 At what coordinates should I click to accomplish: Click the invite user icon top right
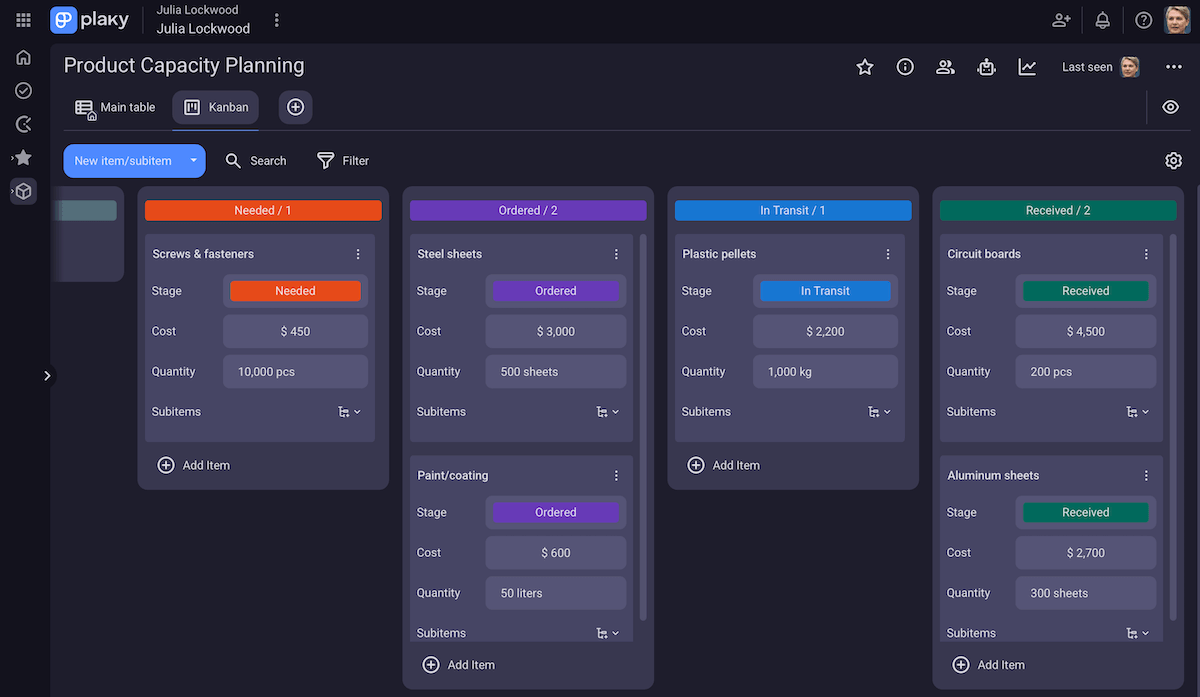tap(1061, 20)
